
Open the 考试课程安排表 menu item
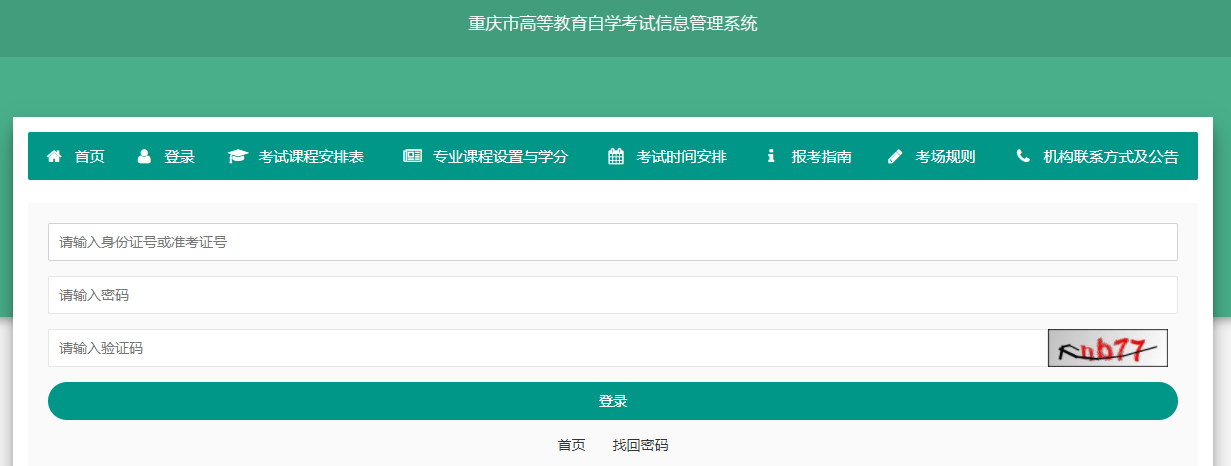[311, 157]
